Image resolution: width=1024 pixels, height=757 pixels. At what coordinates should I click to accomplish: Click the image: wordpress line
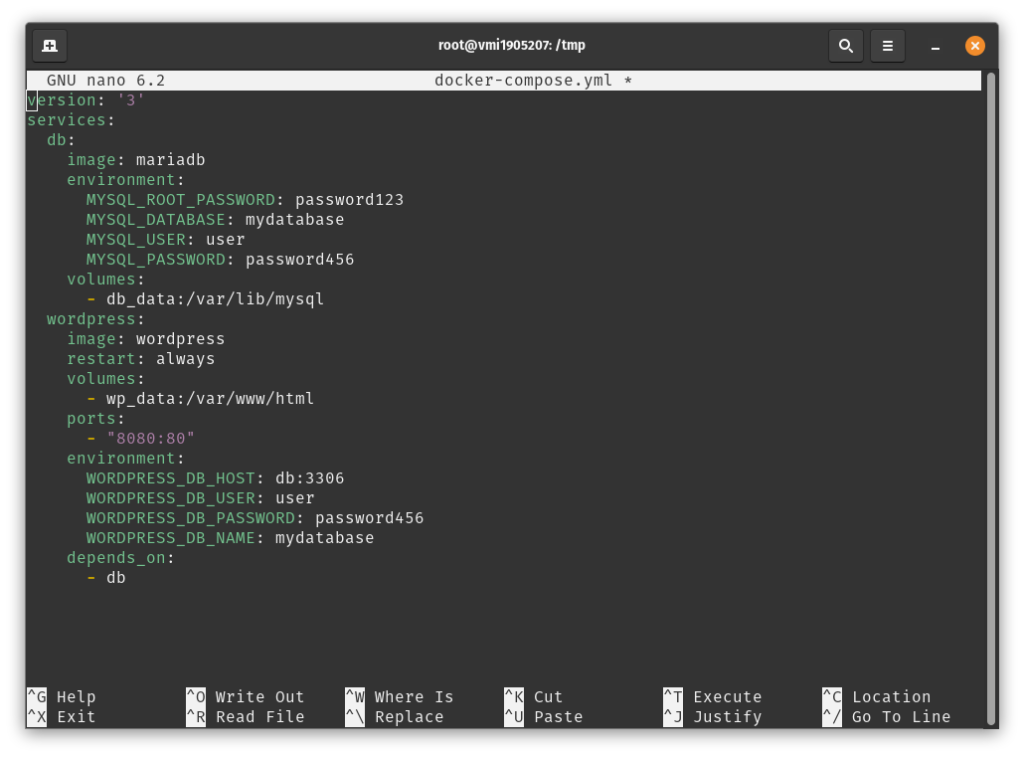click(146, 339)
